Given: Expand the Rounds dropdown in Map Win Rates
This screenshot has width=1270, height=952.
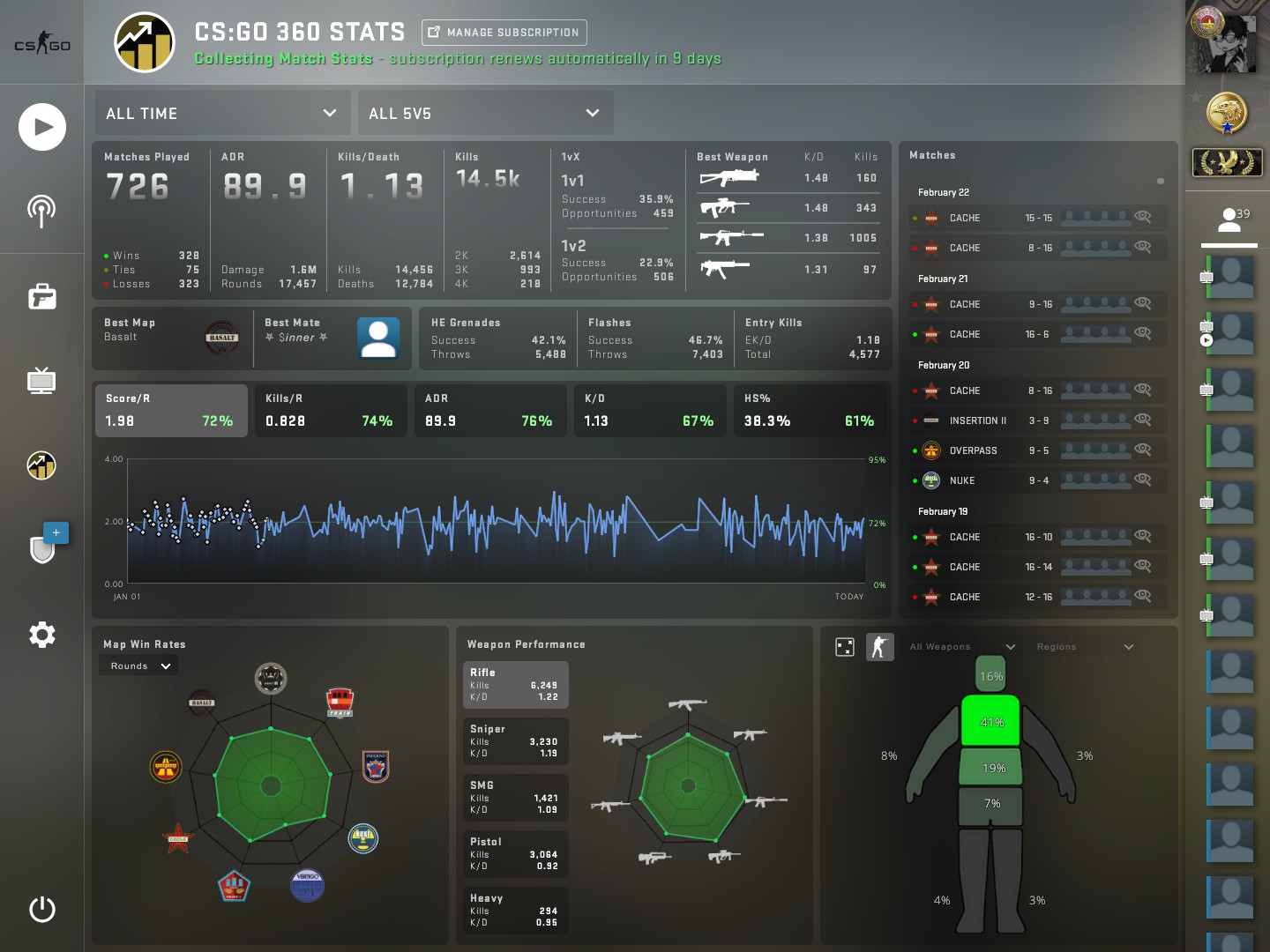Looking at the screenshot, I should (x=138, y=666).
